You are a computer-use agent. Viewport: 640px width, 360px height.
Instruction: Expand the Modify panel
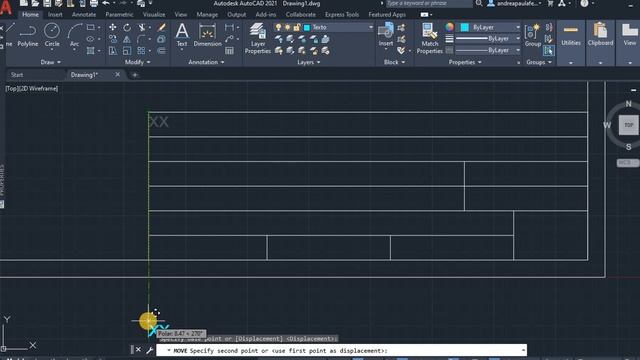tap(138, 62)
